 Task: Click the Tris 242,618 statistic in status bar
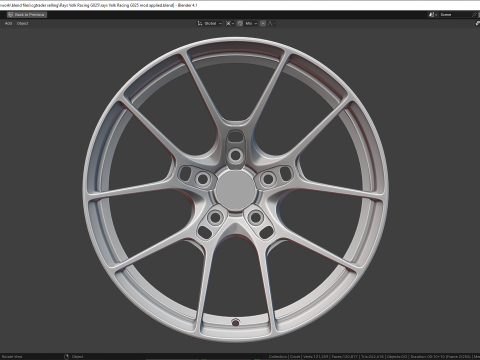(373, 357)
